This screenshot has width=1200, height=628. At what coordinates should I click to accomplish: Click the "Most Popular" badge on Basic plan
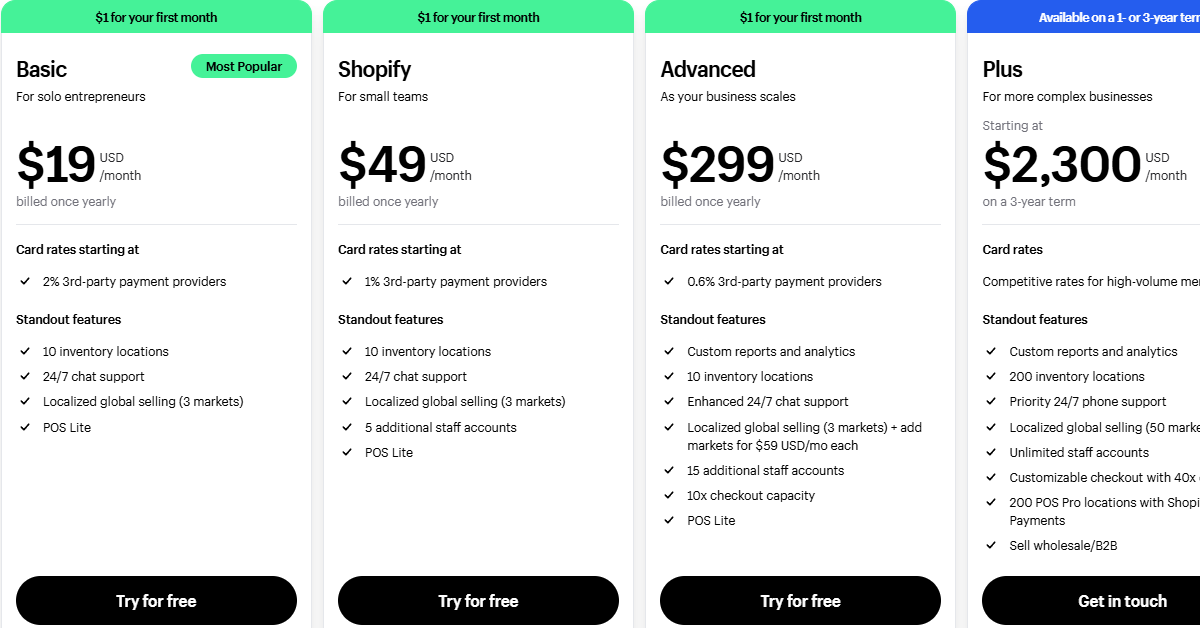[244, 66]
